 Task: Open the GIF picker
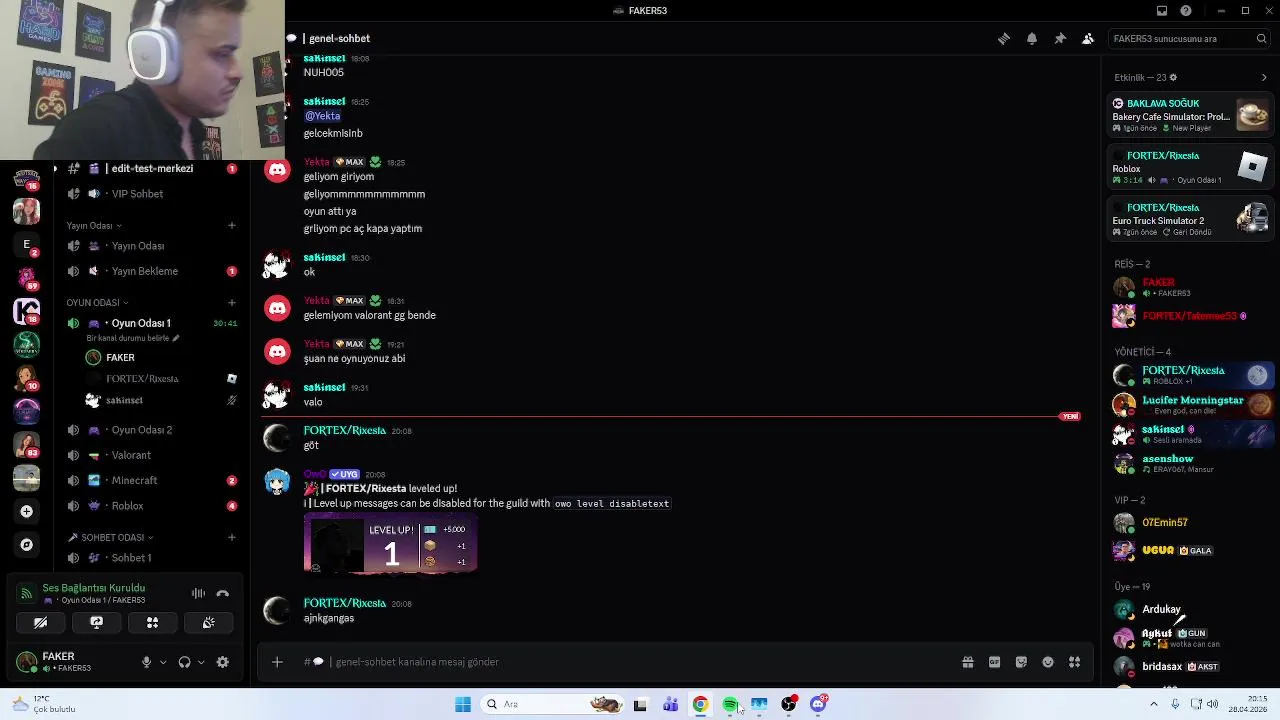pos(995,662)
